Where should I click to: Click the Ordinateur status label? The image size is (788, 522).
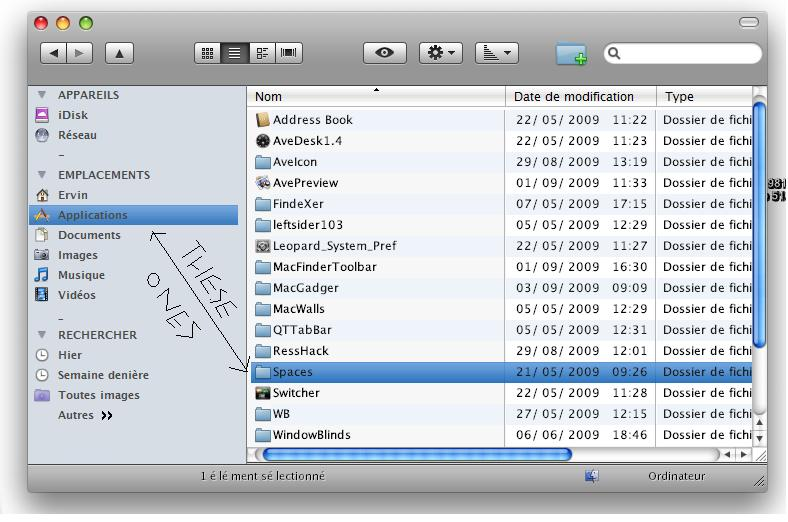(676, 476)
